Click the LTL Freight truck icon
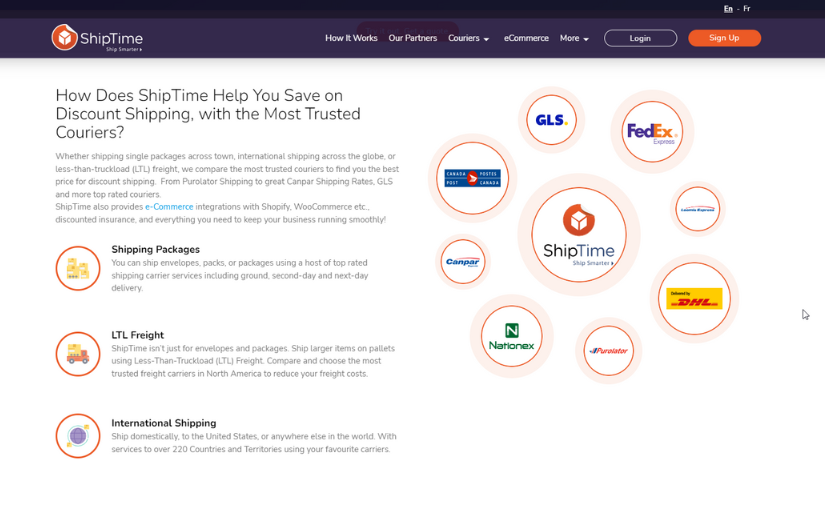Screen dimensions: 825x525 pyautogui.click(x=78, y=354)
